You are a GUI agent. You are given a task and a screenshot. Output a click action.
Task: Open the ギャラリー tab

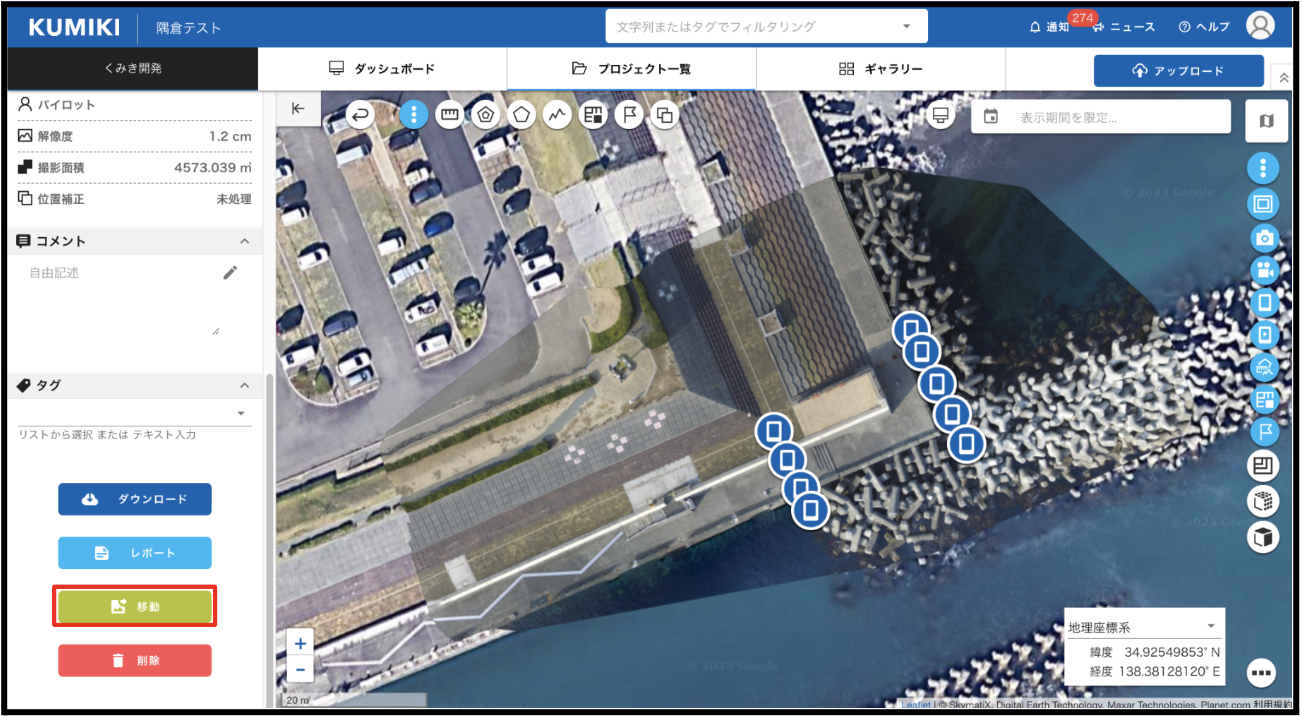tap(880, 69)
